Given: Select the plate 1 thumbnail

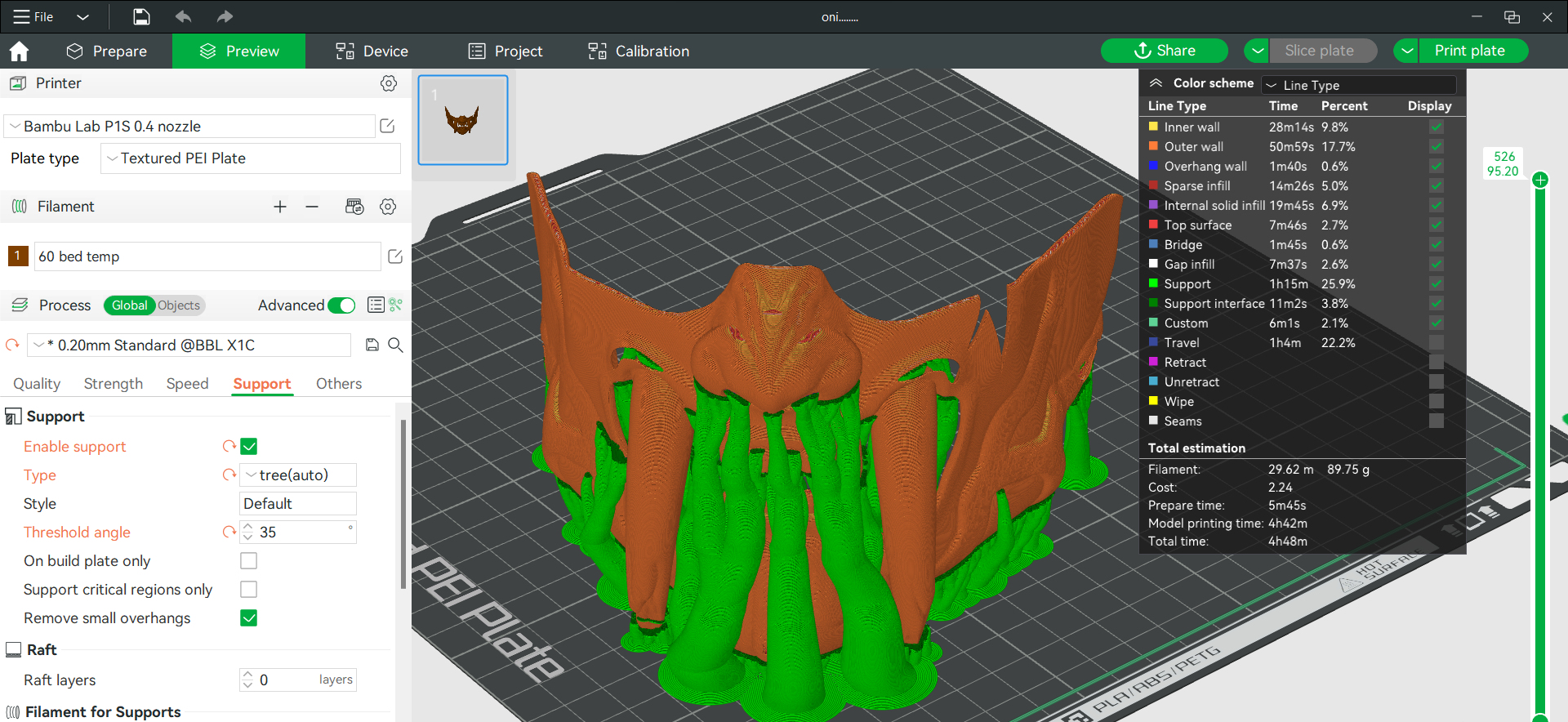Looking at the screenshot, I should tap(463, 120).
